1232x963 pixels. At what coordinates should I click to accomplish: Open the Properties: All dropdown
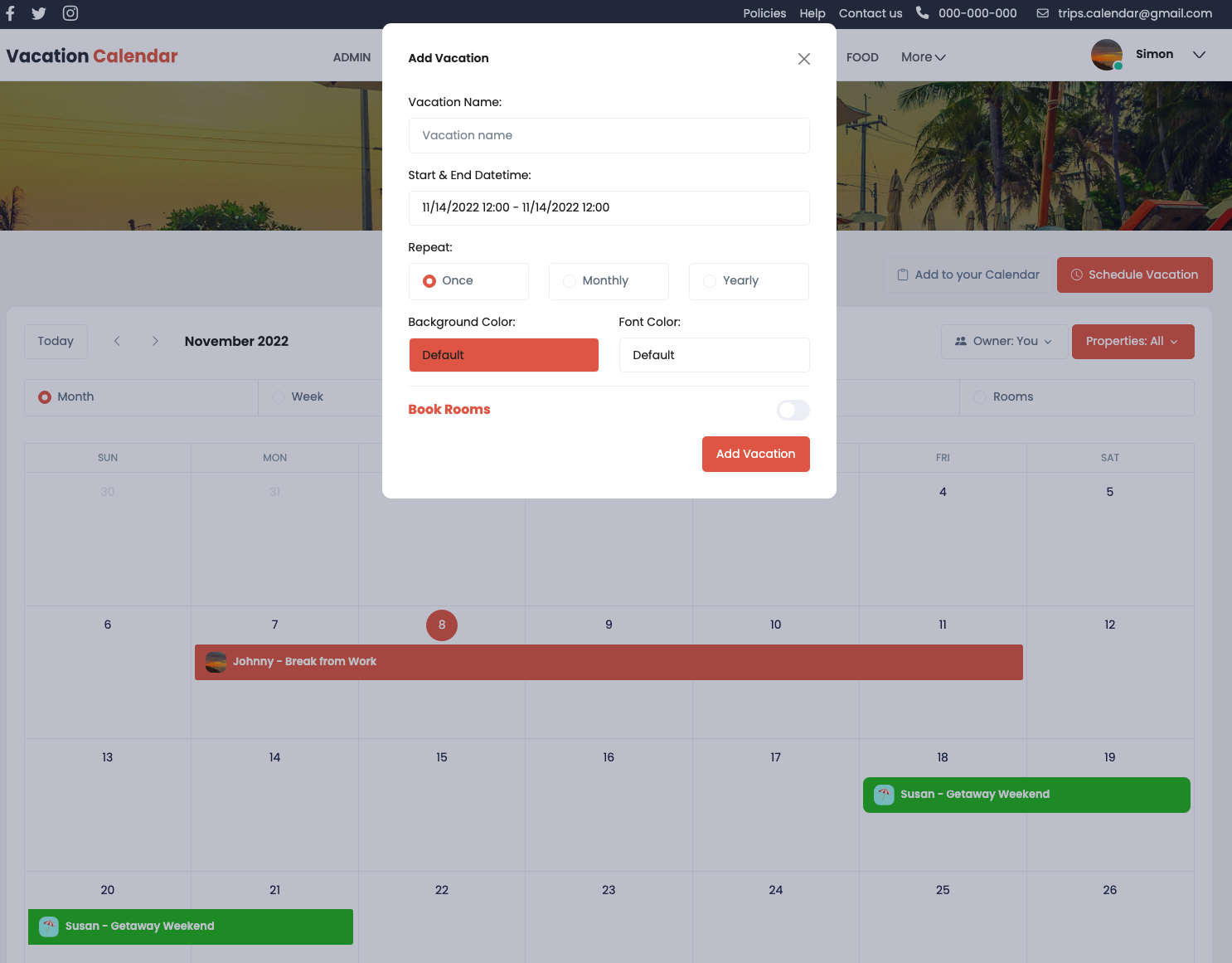click(x=1132, y=342)
